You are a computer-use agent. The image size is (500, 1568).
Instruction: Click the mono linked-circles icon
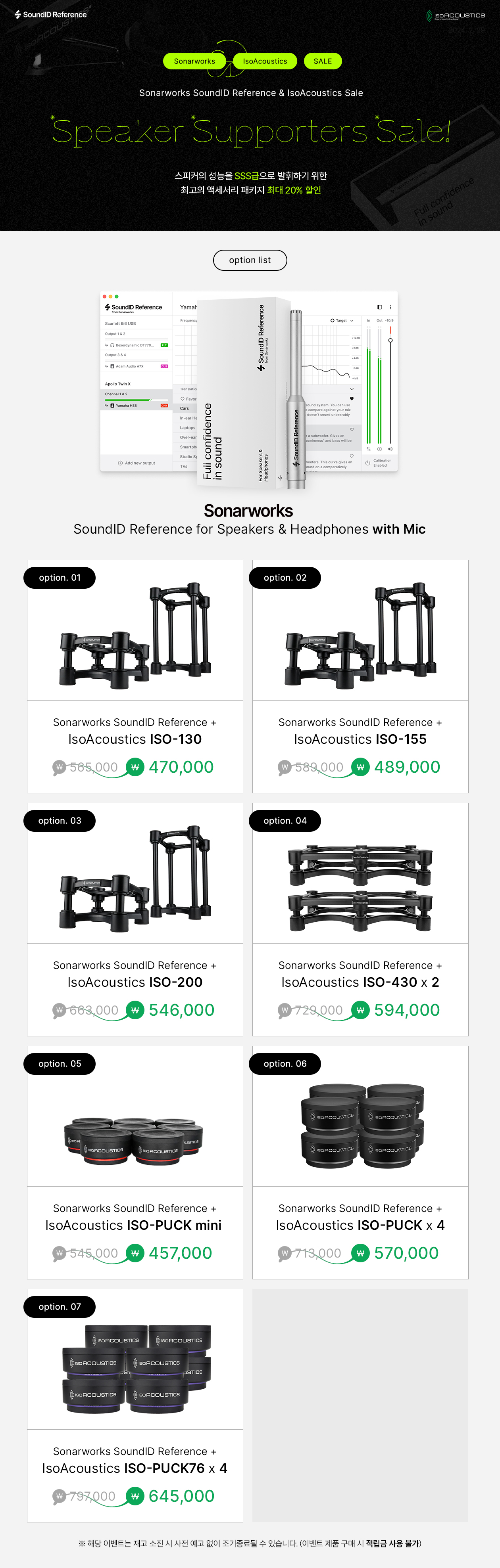pos(379,449)
